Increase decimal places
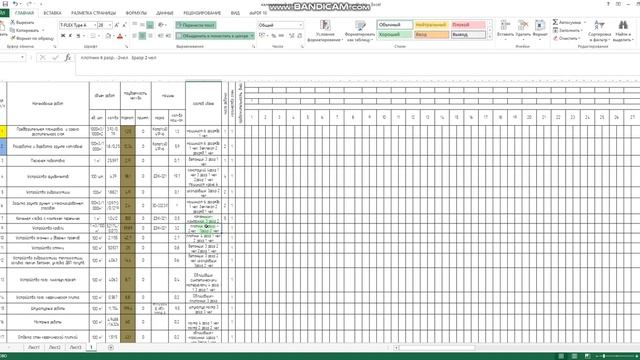 point(292,36)
